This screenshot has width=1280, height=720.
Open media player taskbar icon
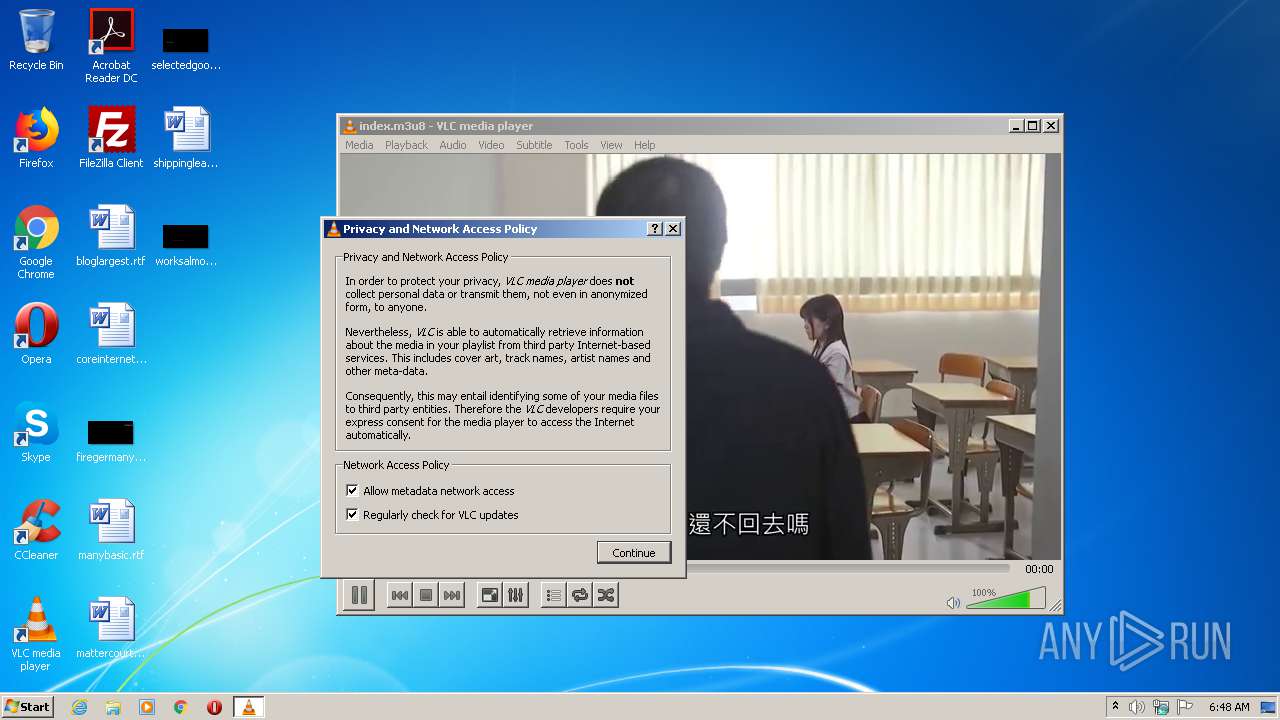pos(147,707)
